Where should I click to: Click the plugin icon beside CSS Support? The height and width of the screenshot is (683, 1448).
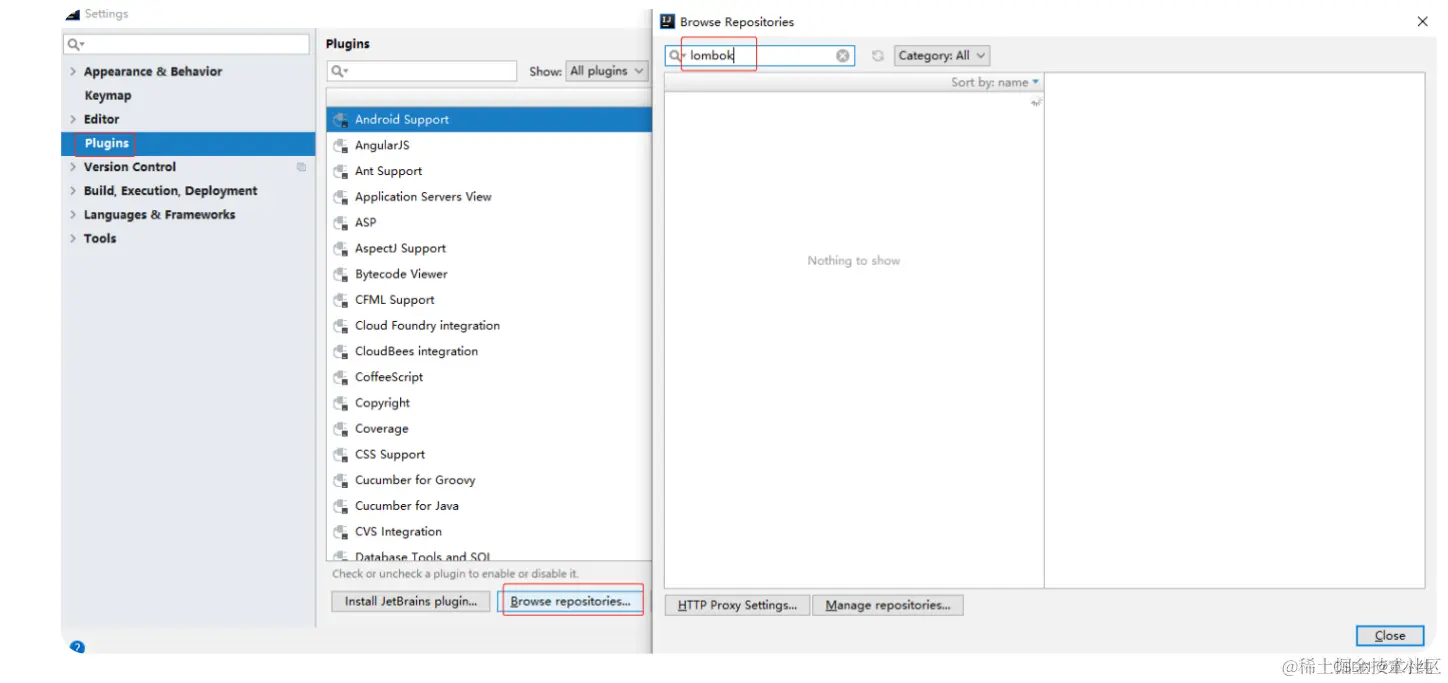(341, 455)
